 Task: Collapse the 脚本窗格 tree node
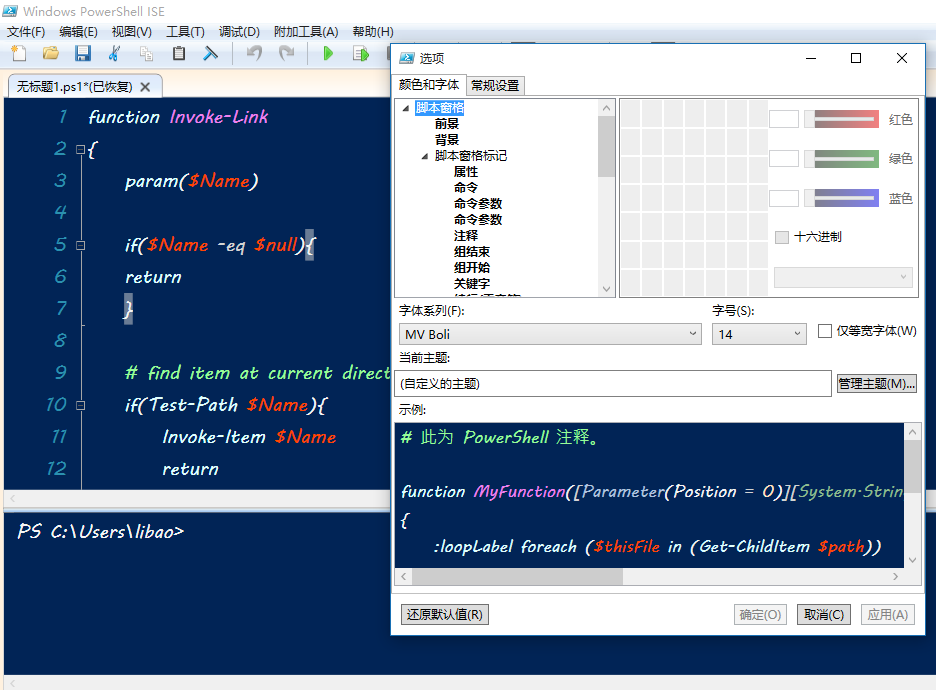(406, 108)
